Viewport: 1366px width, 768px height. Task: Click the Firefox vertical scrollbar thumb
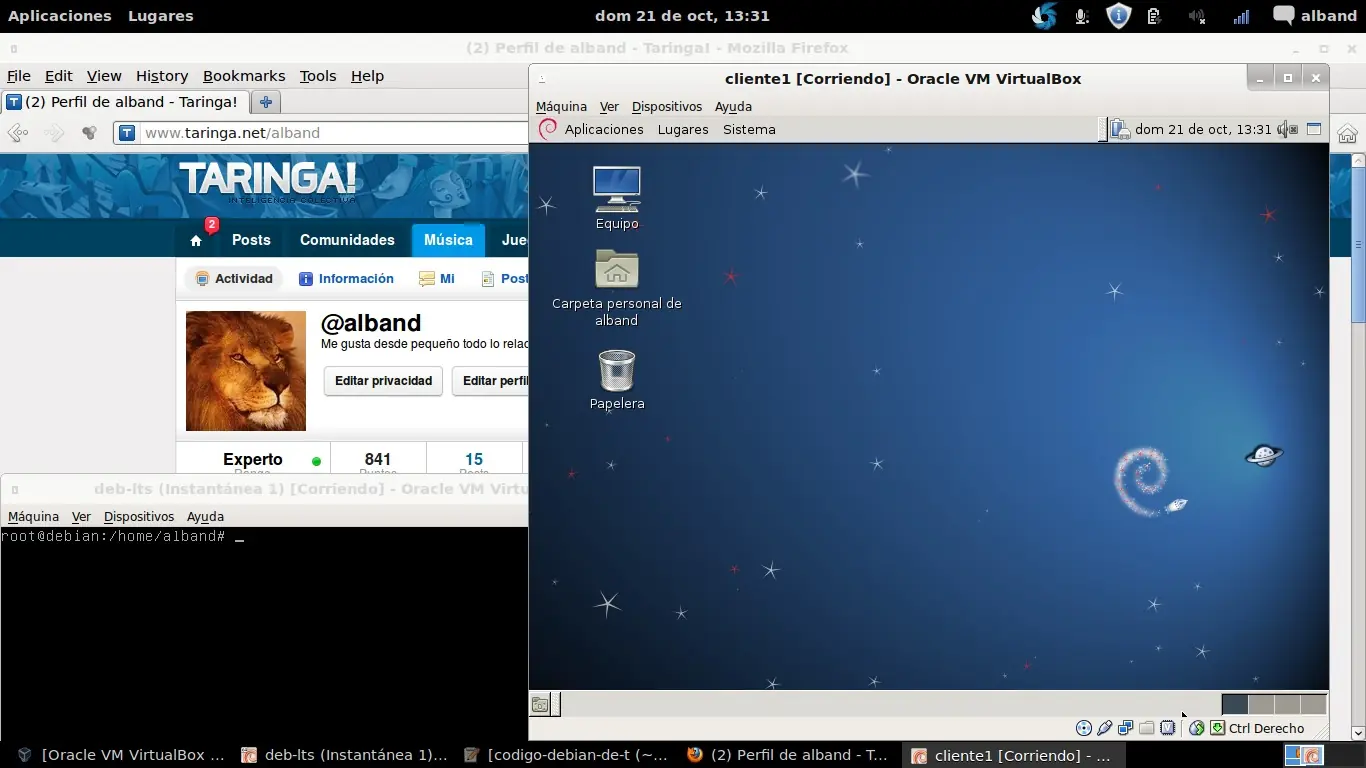pyautogui.click(x=1358, y=245)
